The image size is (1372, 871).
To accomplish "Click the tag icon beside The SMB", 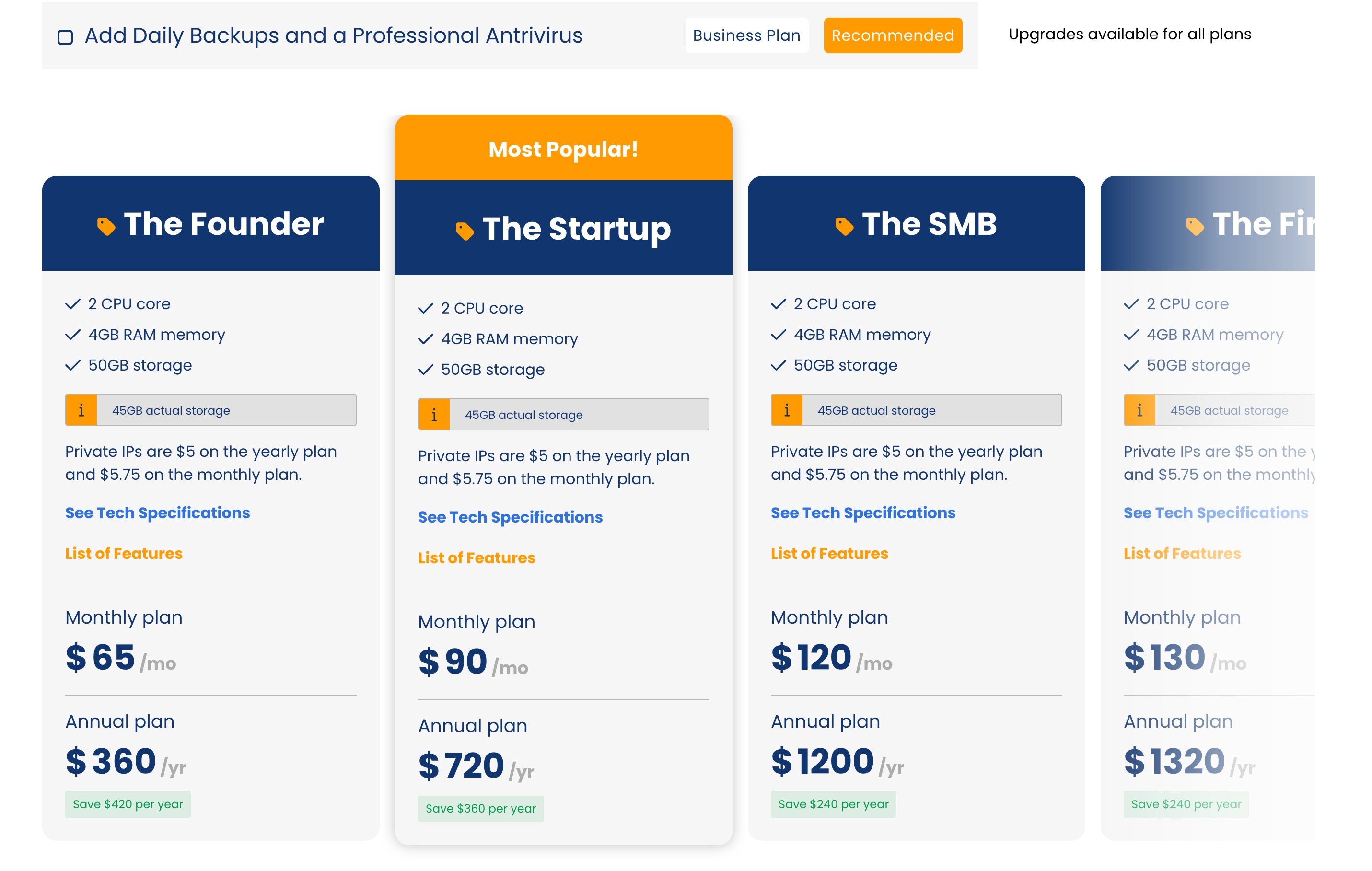I will click(x=844, y=226).
